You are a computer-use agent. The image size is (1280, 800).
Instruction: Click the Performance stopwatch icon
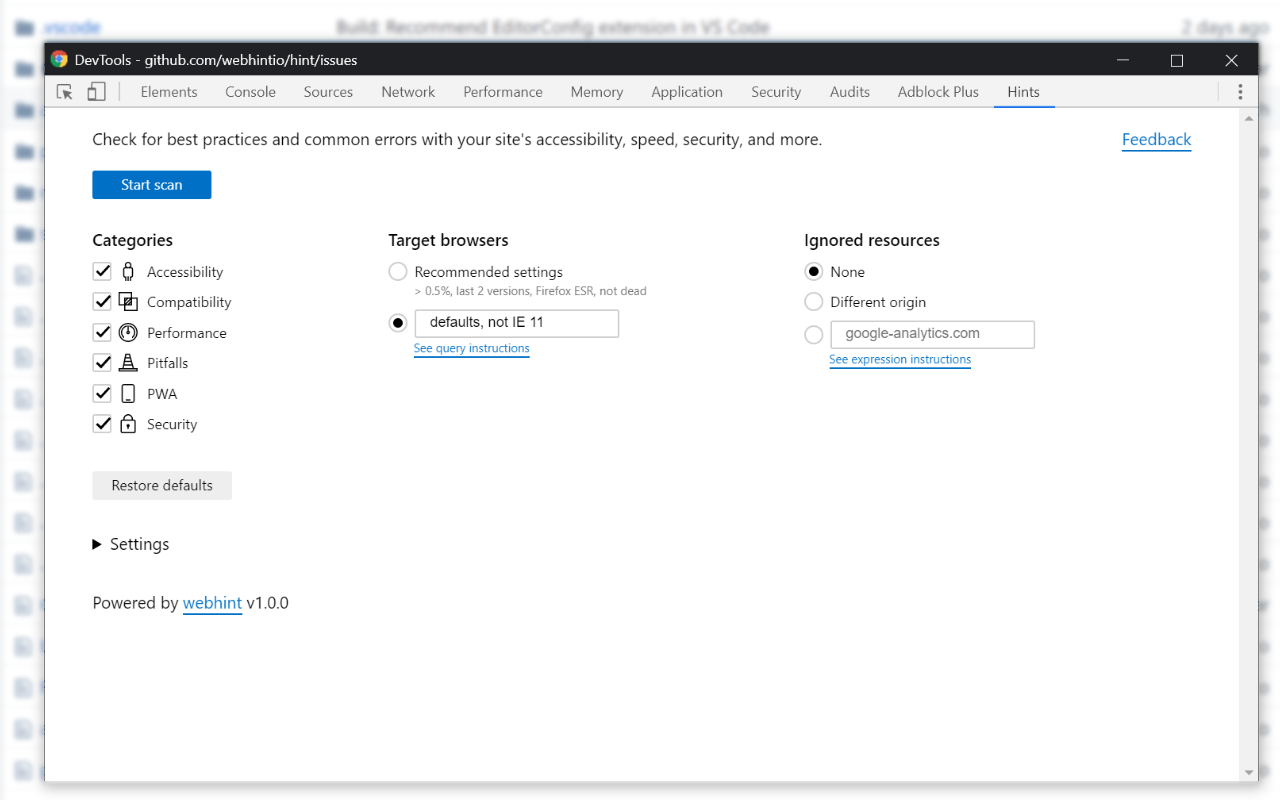[x=127, y=332]
